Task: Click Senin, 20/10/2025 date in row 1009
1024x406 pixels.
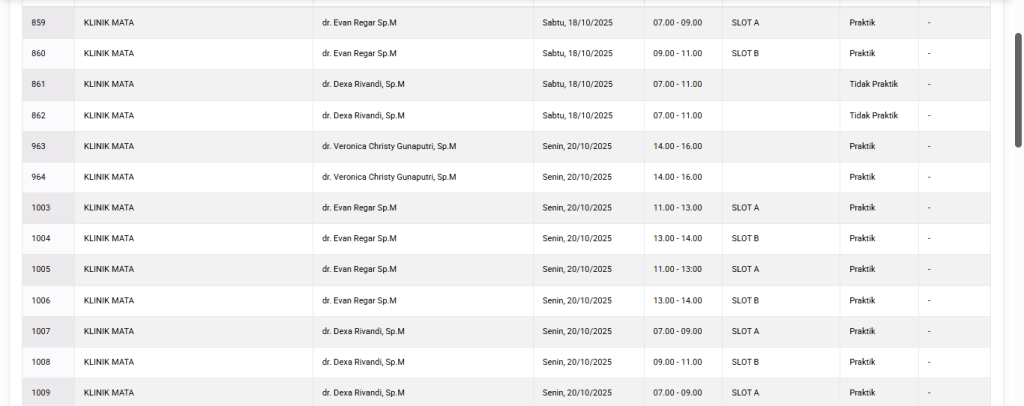Action: click(577, 393)
